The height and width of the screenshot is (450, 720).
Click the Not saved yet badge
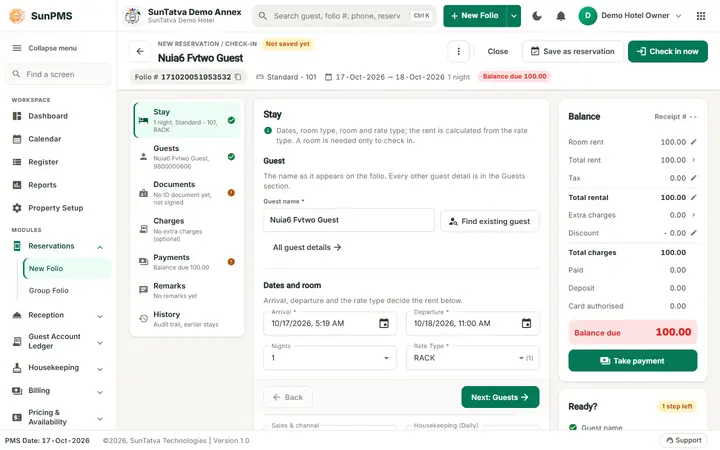tap(287, 44)
